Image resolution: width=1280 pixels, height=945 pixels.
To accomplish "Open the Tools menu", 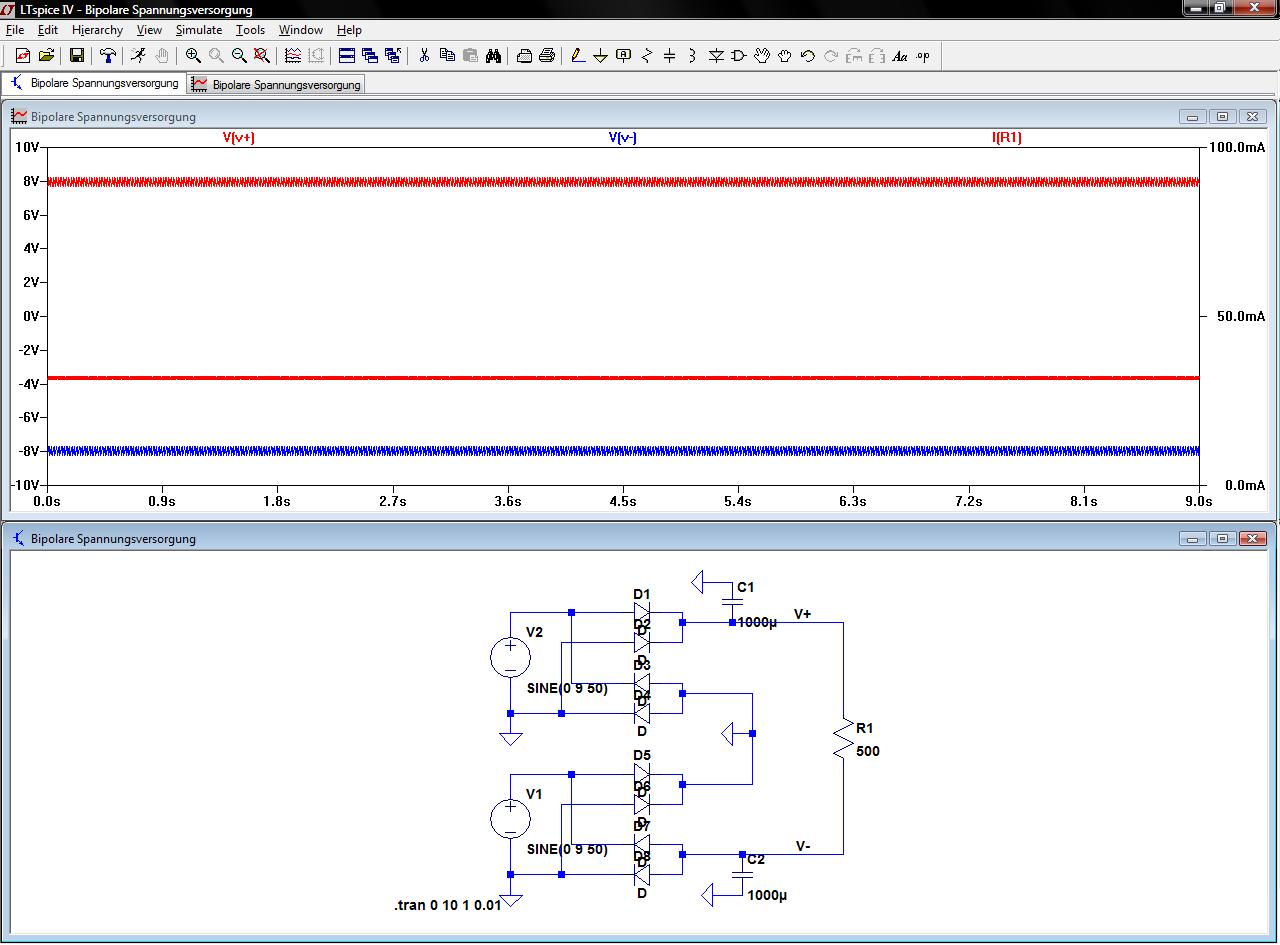I will (250, 30).
